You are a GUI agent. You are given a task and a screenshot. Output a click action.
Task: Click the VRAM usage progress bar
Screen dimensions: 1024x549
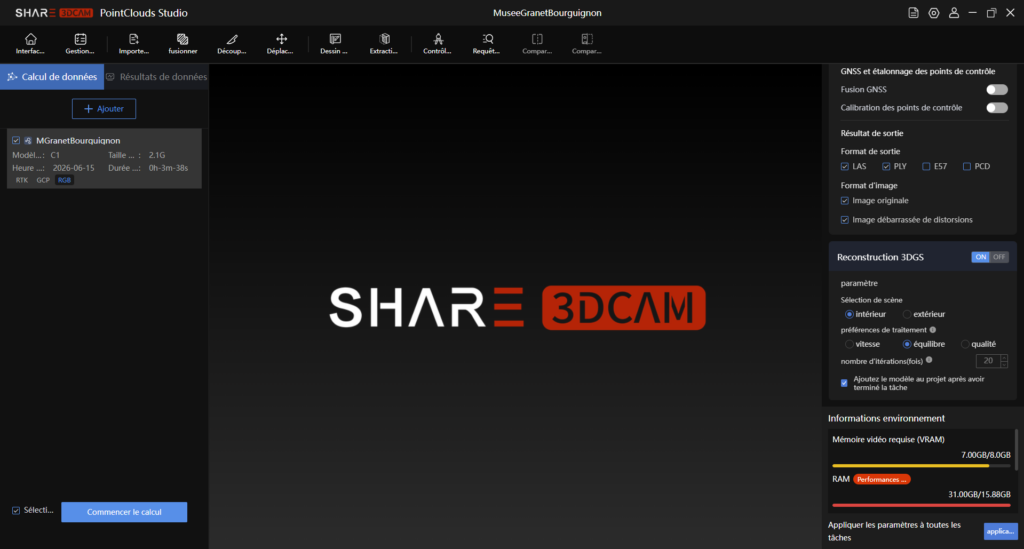coord(921,466)
